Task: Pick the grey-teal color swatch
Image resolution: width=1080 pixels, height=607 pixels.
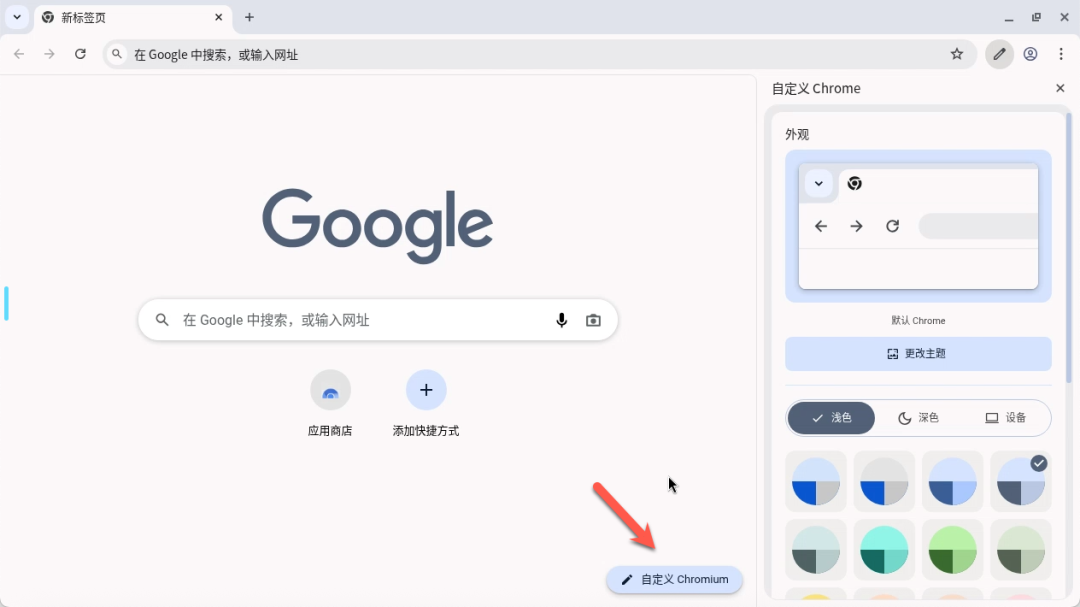Action: click(x=816, y=550)
